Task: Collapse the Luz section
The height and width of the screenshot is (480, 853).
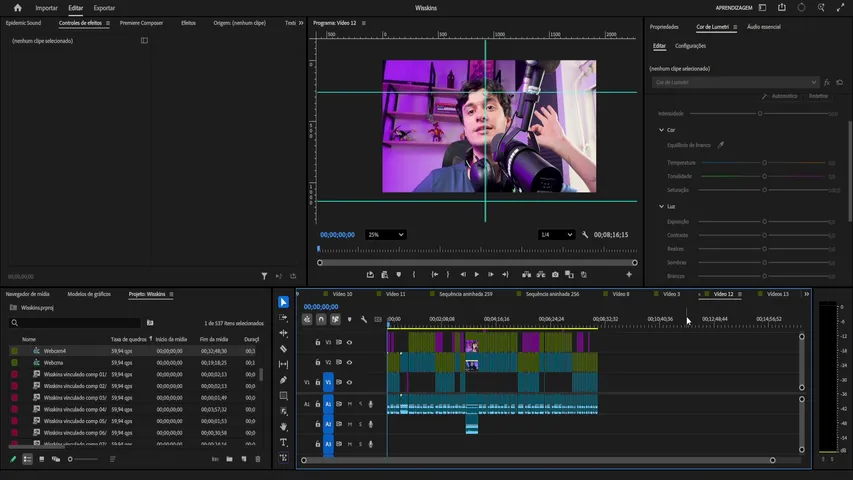Action: click(x=662, y=206)
